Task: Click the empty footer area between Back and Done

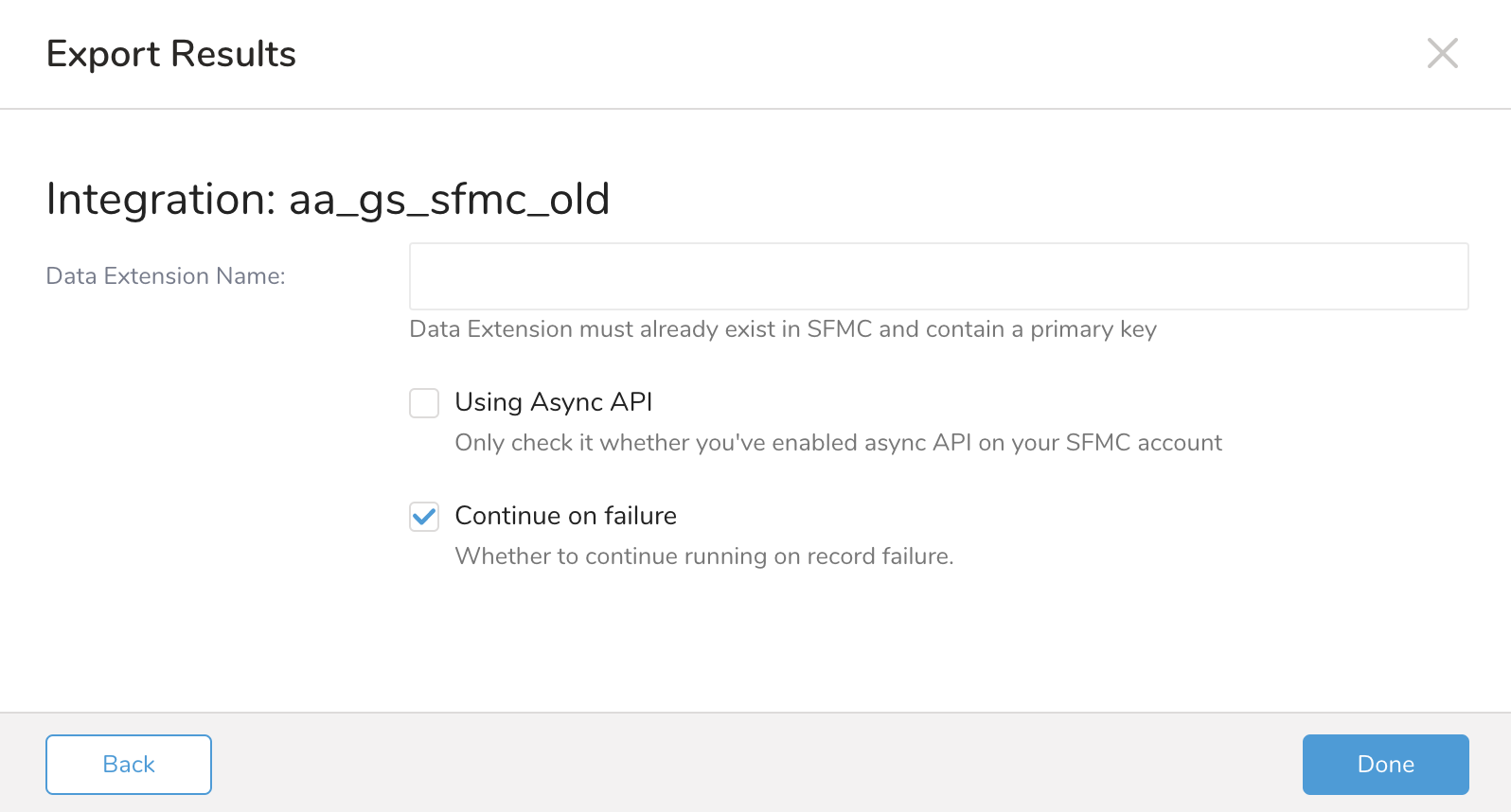Action: point(757,765)
